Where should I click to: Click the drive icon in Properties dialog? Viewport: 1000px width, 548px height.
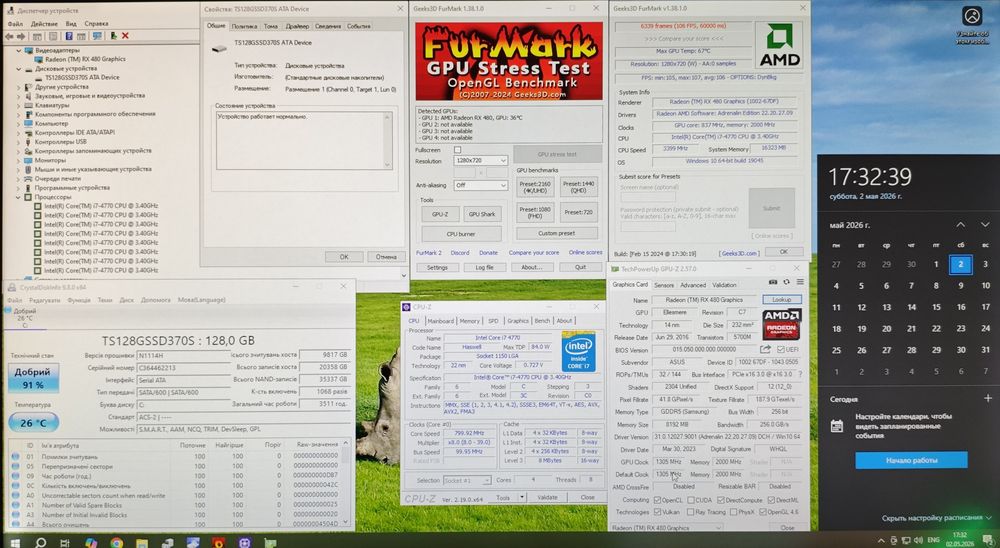219,48
